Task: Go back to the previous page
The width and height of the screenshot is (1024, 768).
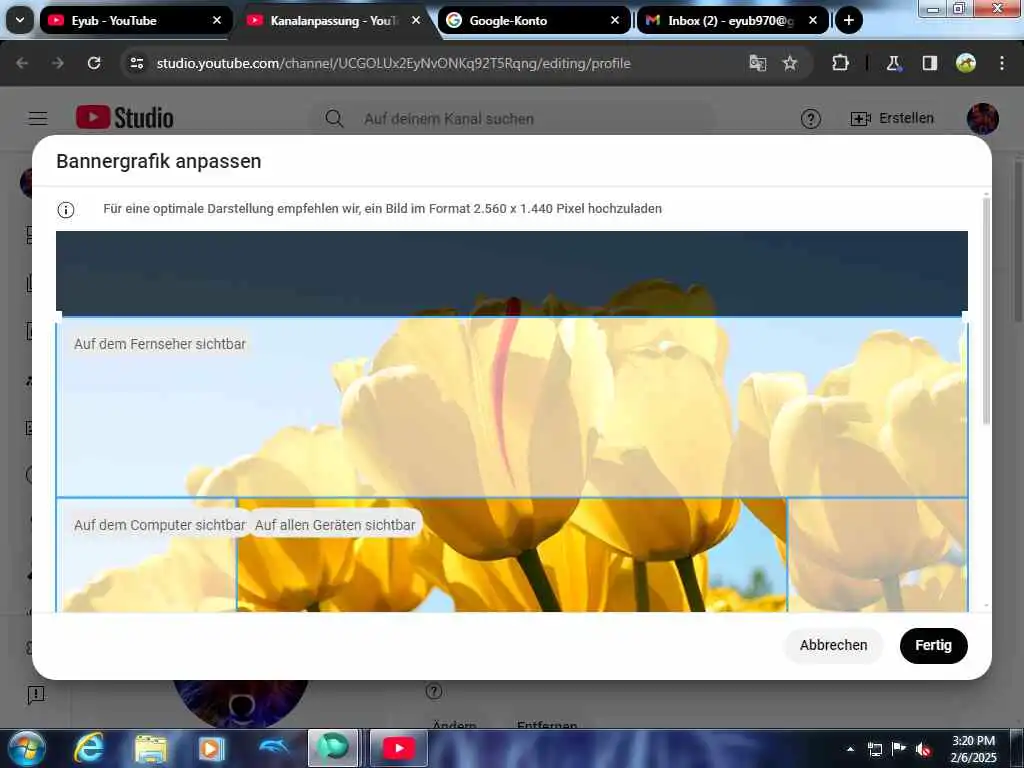Action: tap(22, 63)
